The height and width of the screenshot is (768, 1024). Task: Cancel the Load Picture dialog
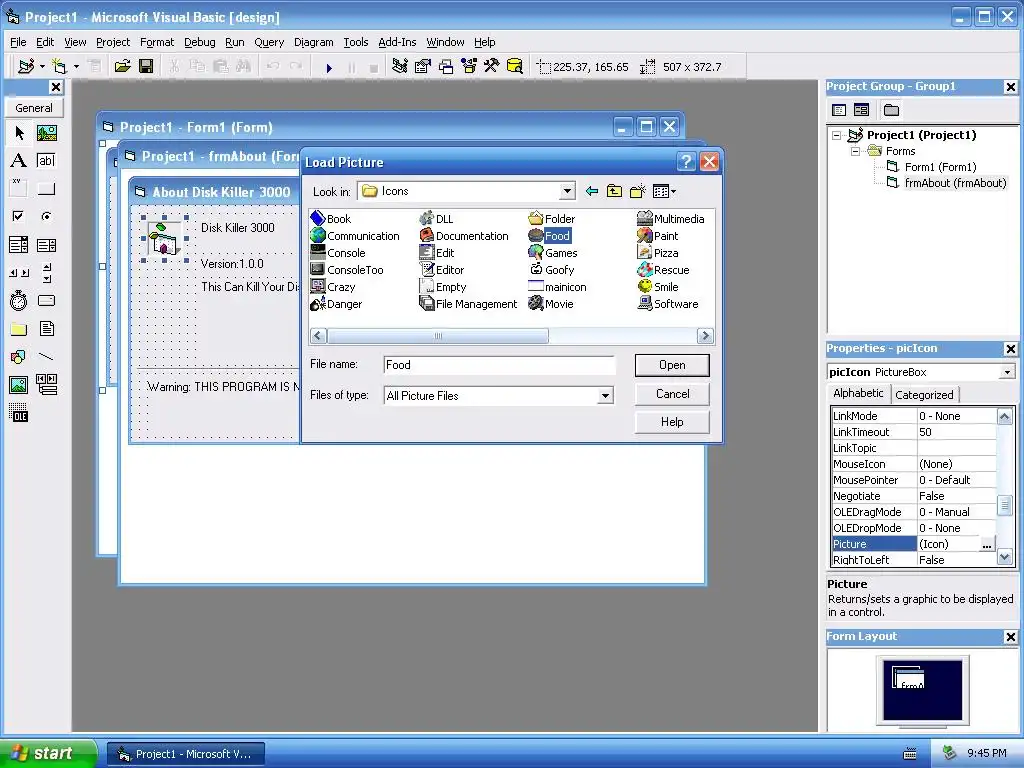672,394
